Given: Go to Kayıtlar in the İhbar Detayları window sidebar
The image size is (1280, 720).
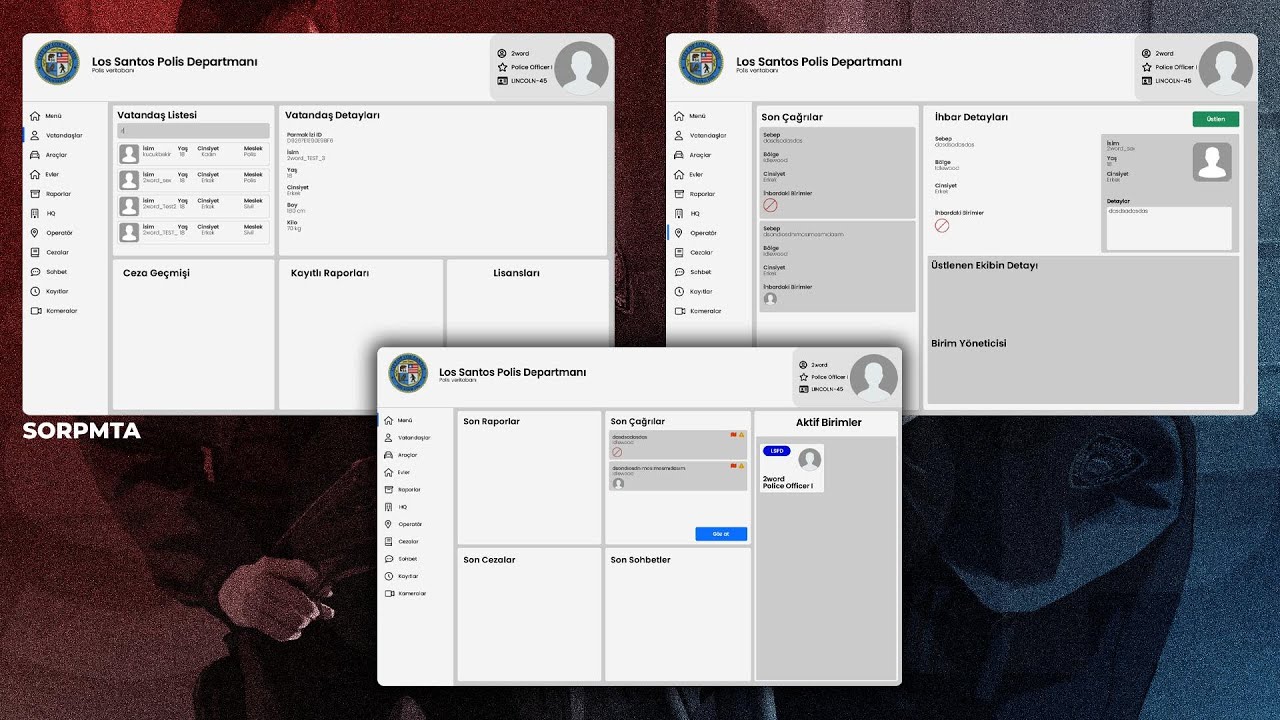Looking at the screenshot, I should pos(694,291).
